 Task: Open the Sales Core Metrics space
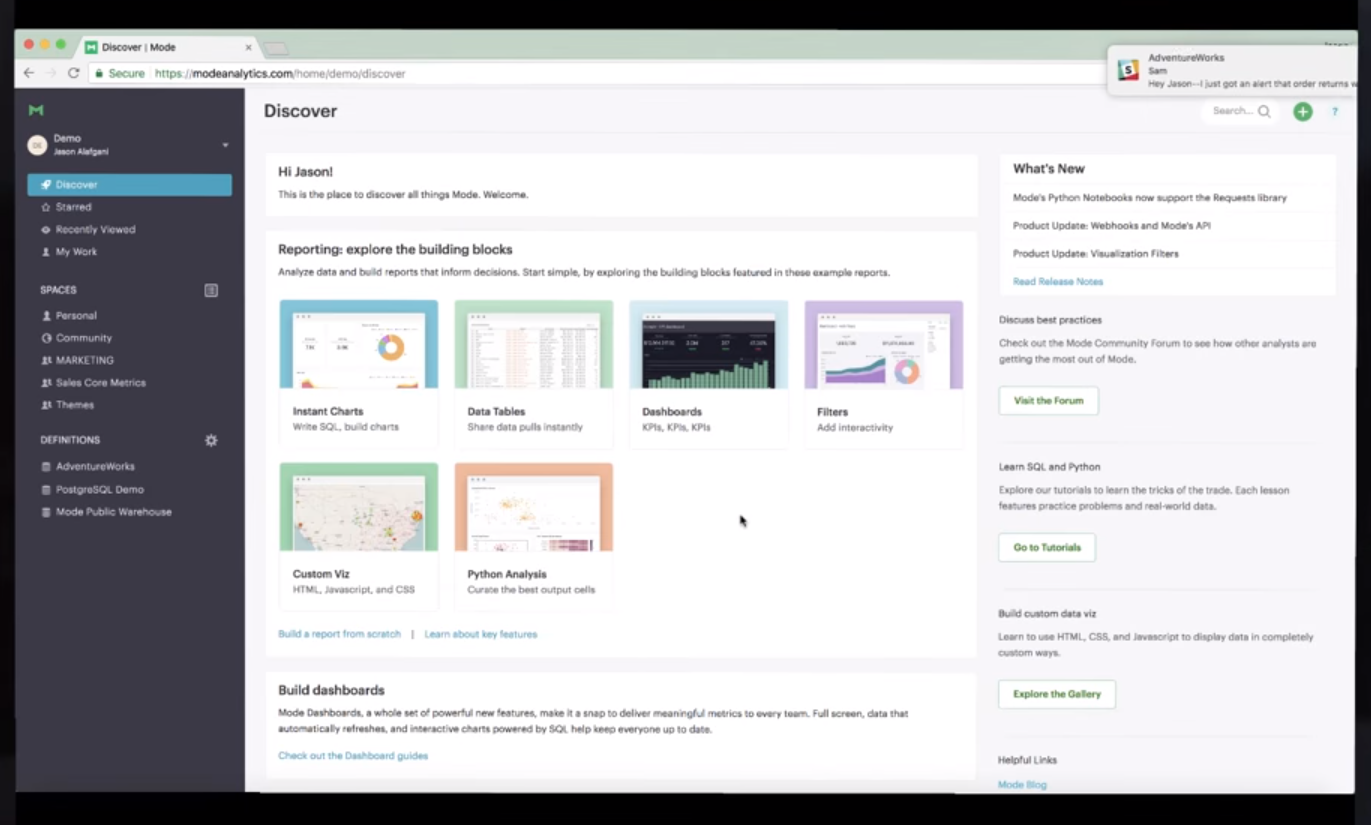(x=100, y=382)
